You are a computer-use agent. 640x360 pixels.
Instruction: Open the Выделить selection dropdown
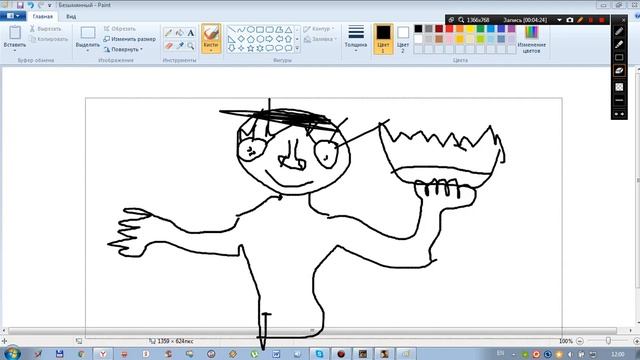[88, 51]
